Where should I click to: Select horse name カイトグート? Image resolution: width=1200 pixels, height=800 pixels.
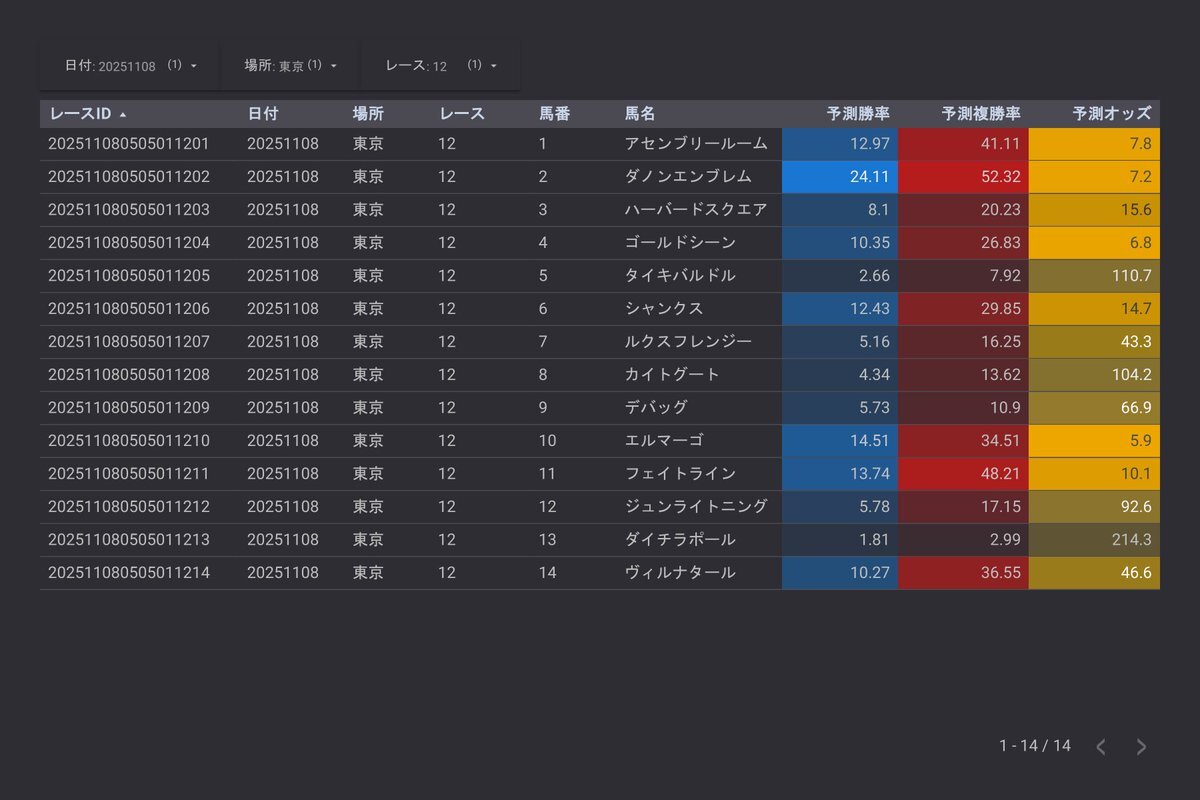672,375
